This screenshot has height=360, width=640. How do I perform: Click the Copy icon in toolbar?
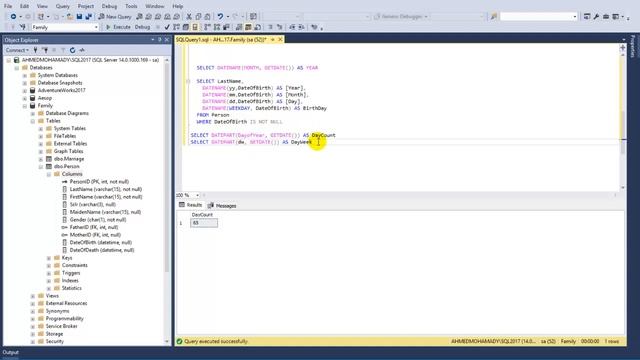point(198,16)
